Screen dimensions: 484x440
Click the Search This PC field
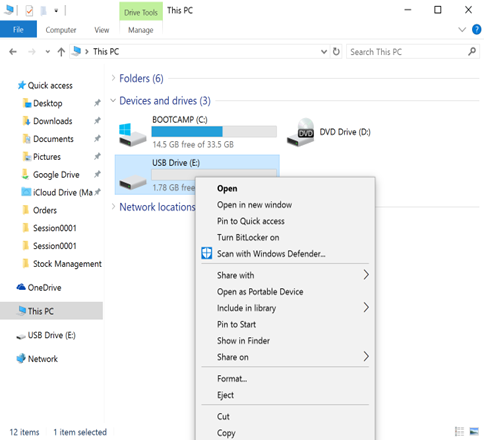[407, 52]
